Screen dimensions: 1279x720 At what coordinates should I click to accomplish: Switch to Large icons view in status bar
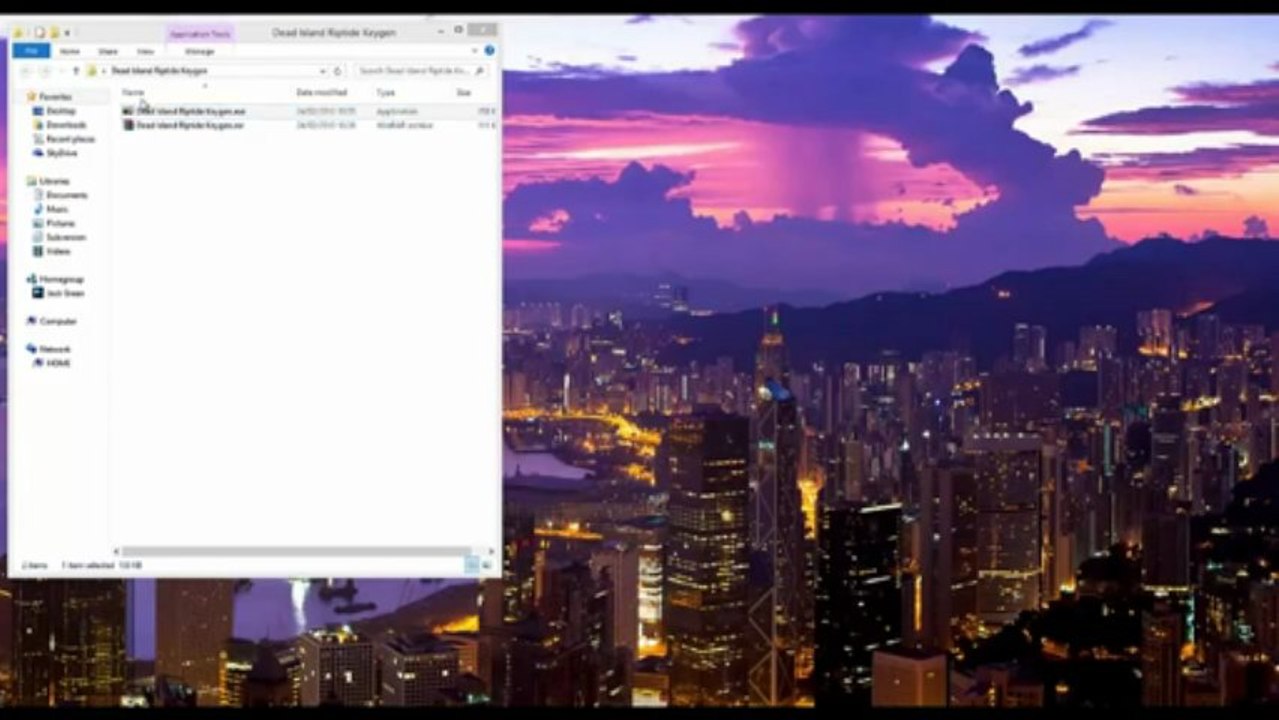pos(487,565)
